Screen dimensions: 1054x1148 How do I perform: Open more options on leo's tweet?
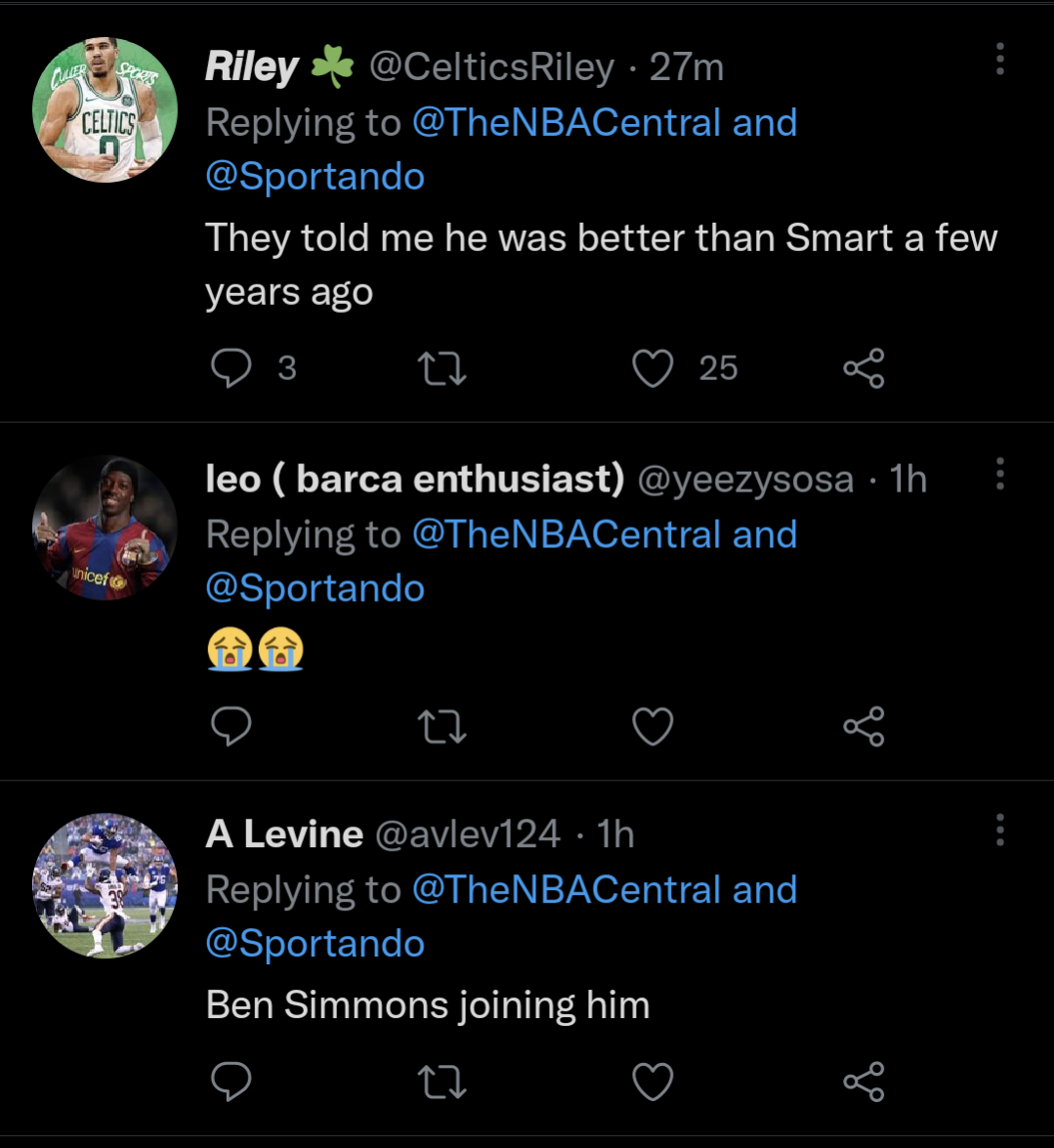[x=999, y=473]
